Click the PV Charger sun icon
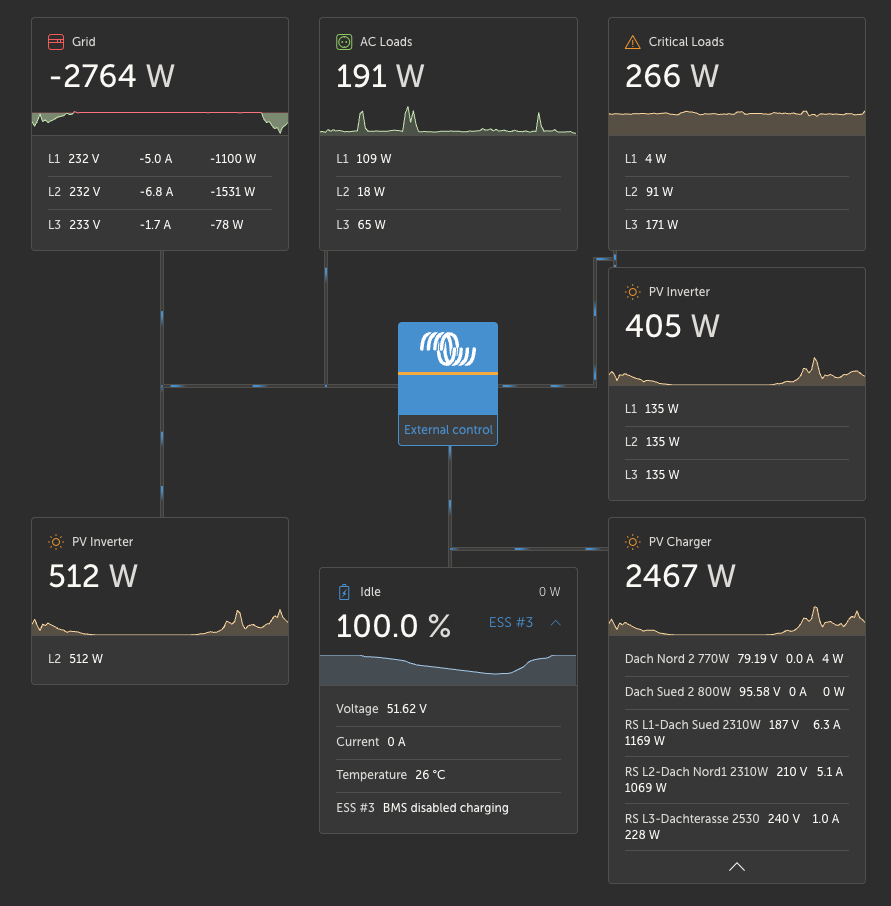 click(633, 542)
